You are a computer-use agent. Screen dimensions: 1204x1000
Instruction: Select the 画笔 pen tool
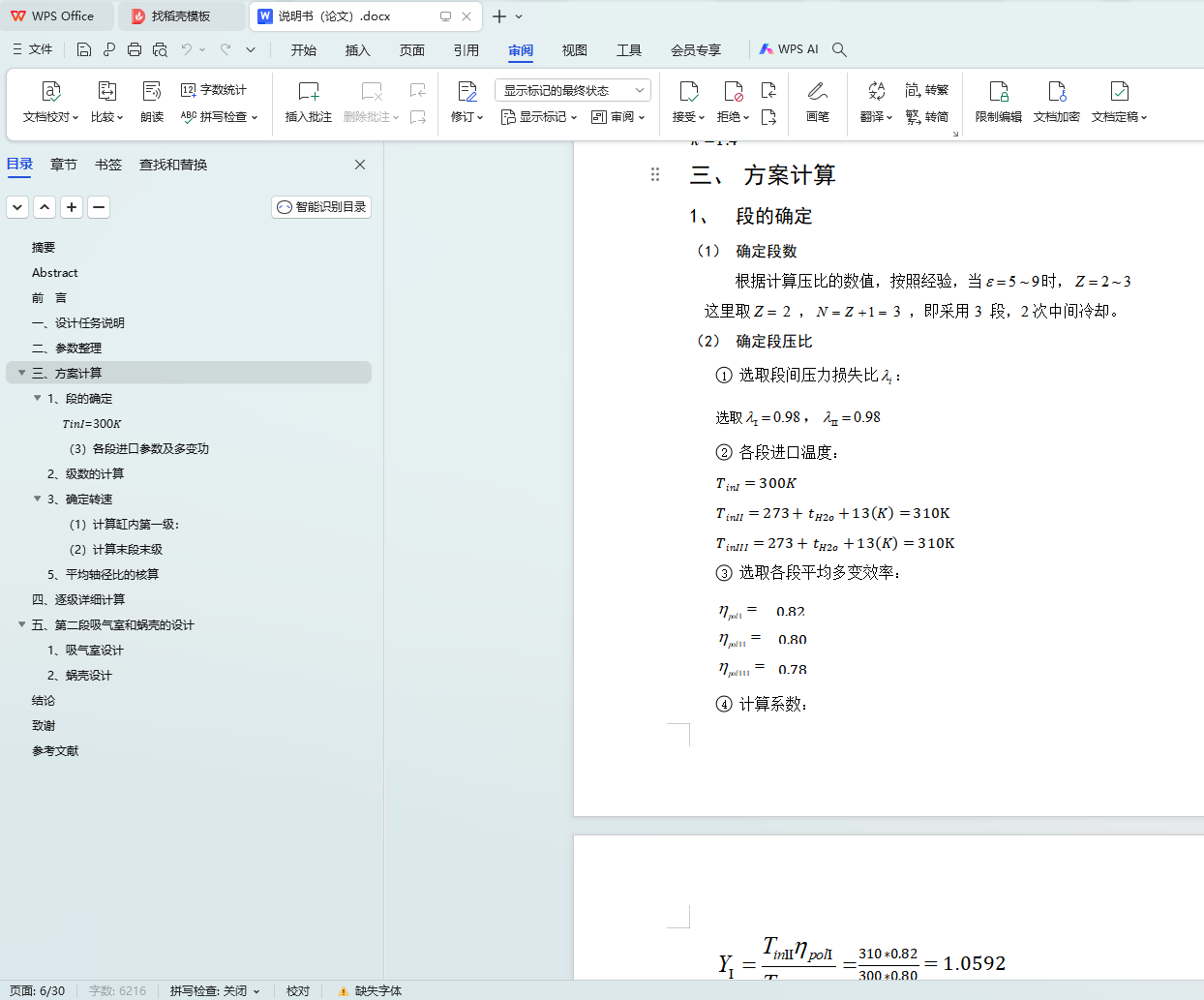pyautogui.click(x=818, y=103)
